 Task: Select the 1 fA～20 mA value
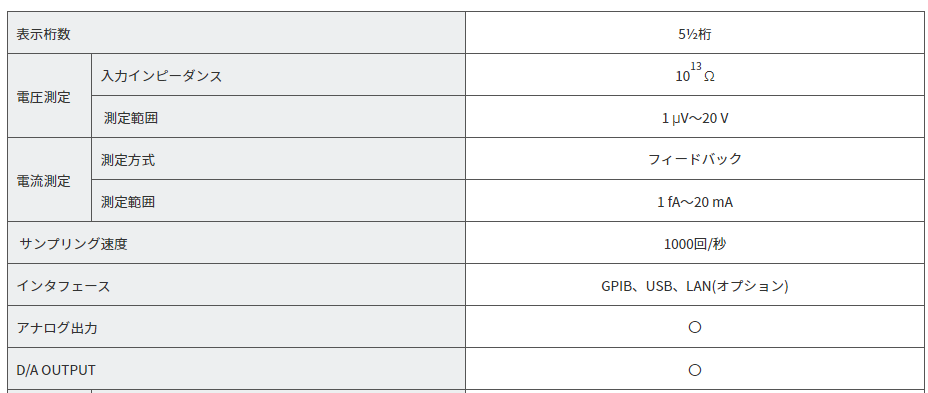coord(695,201)
